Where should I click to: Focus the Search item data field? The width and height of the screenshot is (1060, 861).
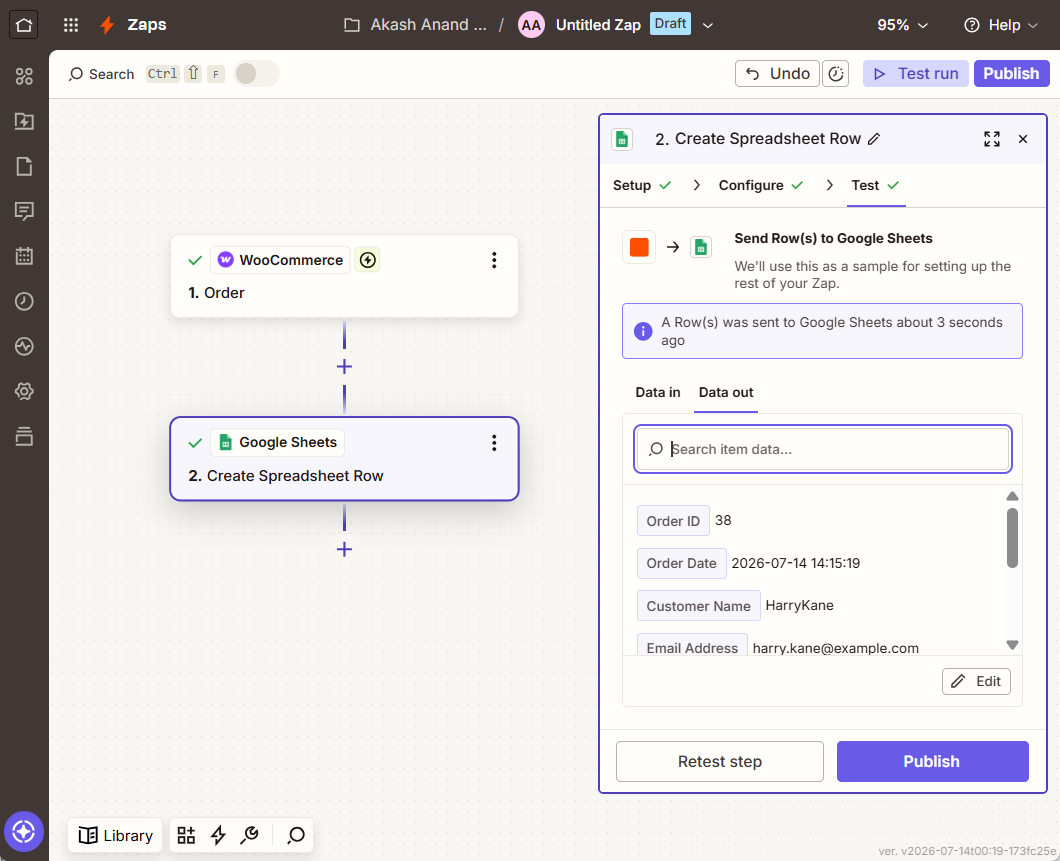(823, 449)
